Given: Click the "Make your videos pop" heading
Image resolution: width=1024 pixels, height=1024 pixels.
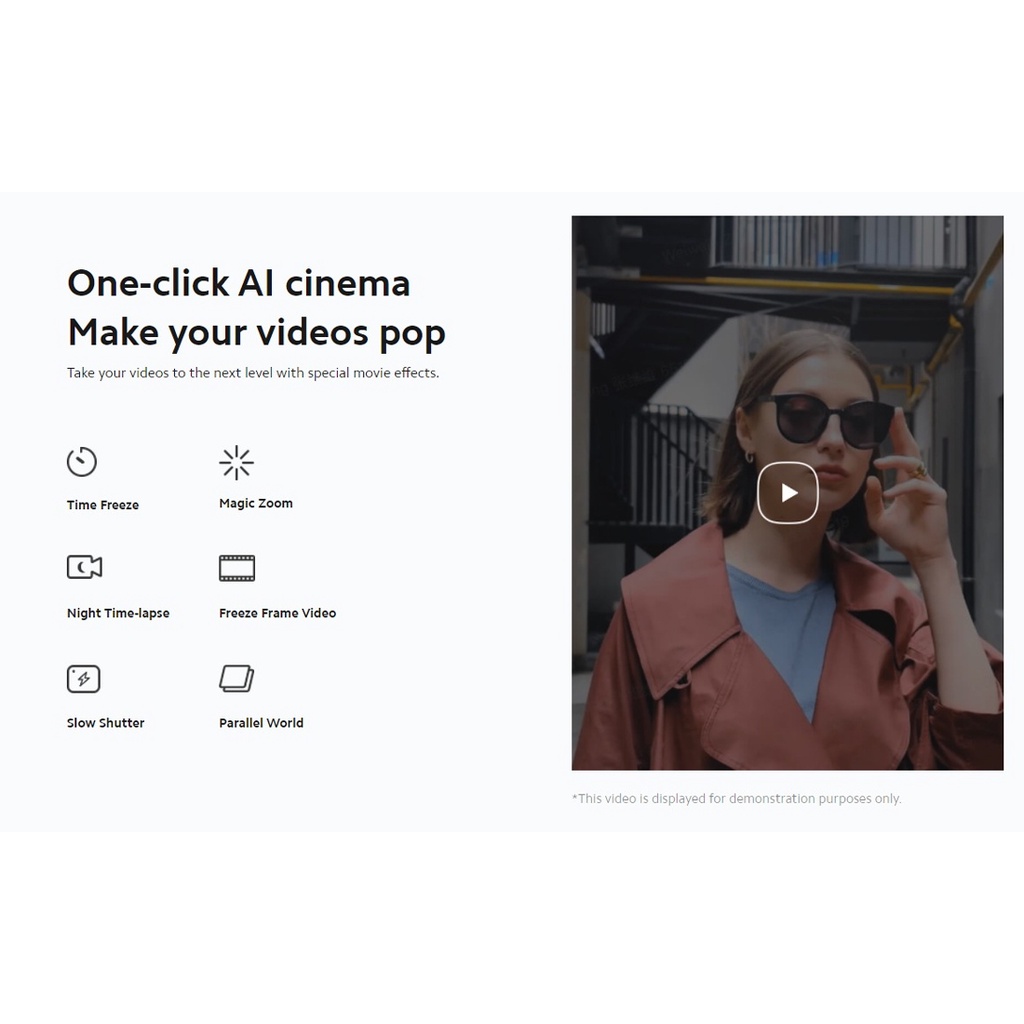Looking at the screenshot, I should 256,333.
